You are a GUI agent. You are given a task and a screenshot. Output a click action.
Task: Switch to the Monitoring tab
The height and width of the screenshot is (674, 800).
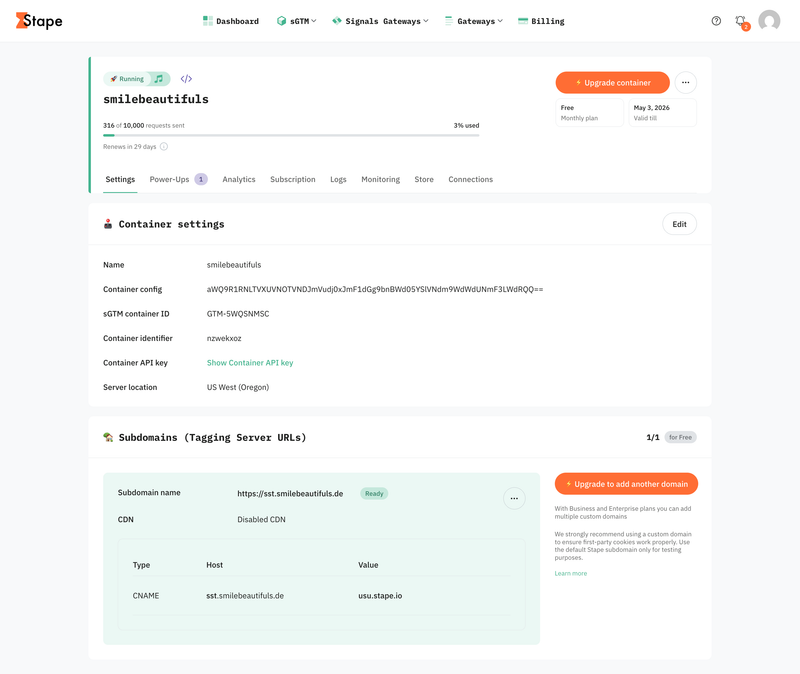(381, 179)
